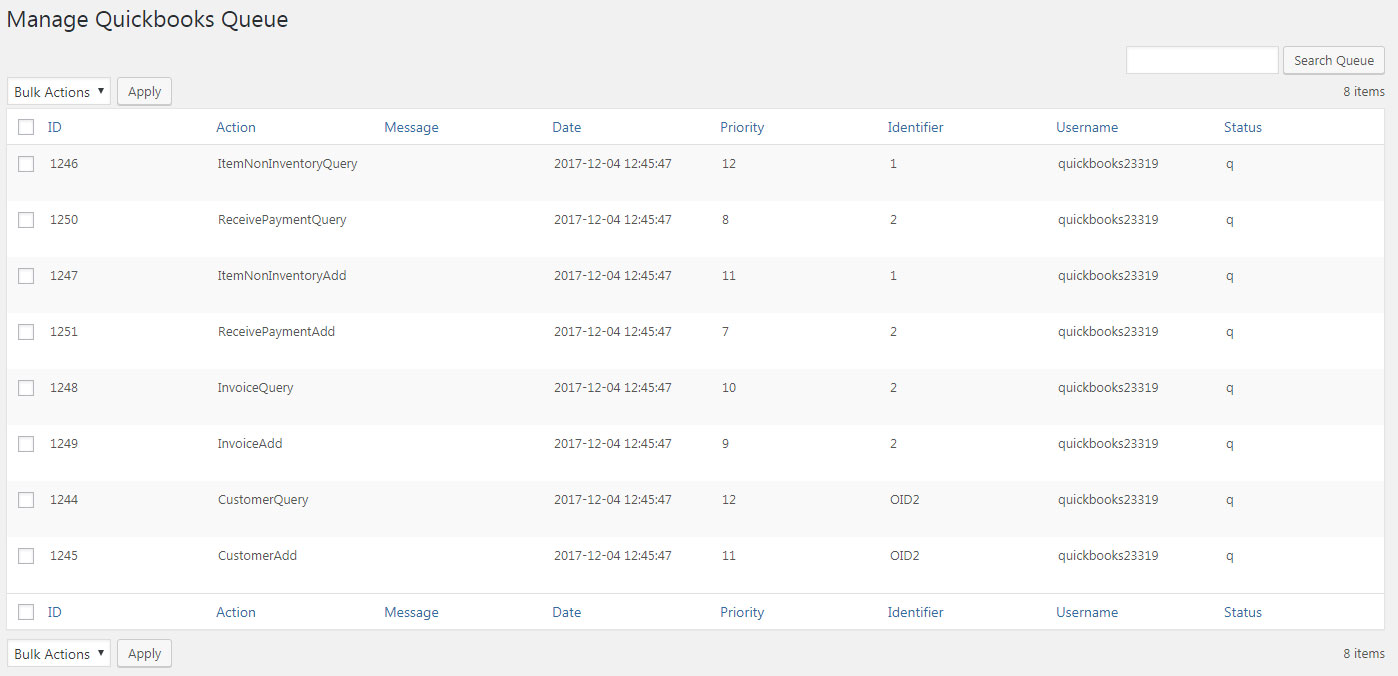Click status 'q' of the ItemNonInventoryAdd row
Viewport: 1398px width, 676px height.
1230,276
